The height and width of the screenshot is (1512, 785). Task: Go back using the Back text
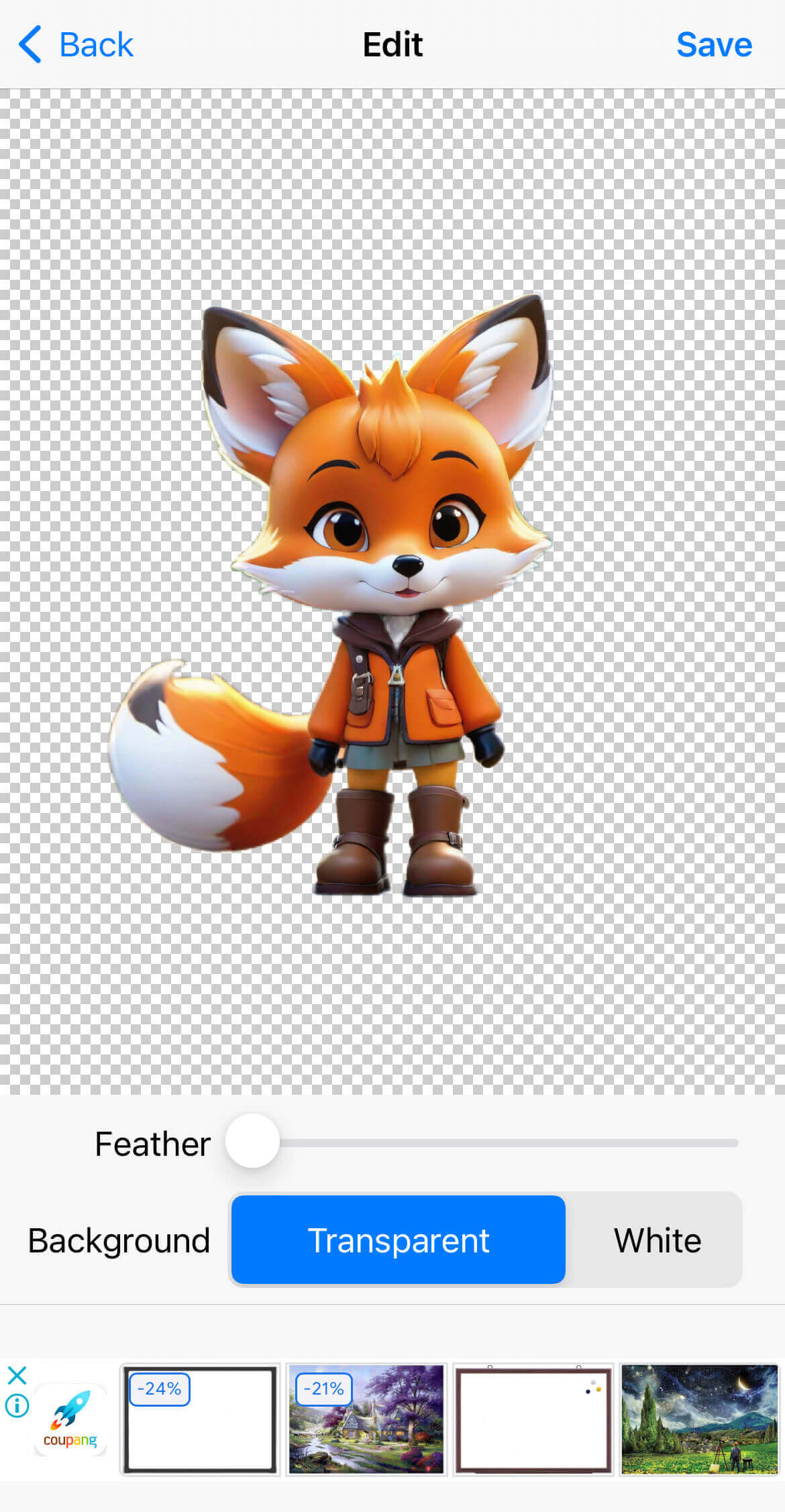click(96, 45)
